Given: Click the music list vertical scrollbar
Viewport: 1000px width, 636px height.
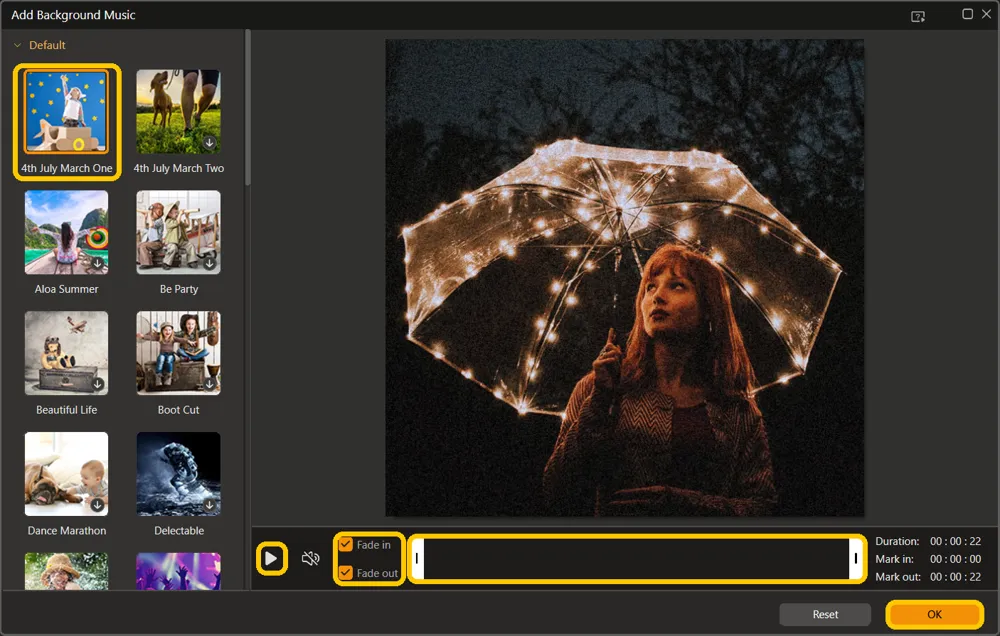Looking at the screenshot, I should point(247,108).
